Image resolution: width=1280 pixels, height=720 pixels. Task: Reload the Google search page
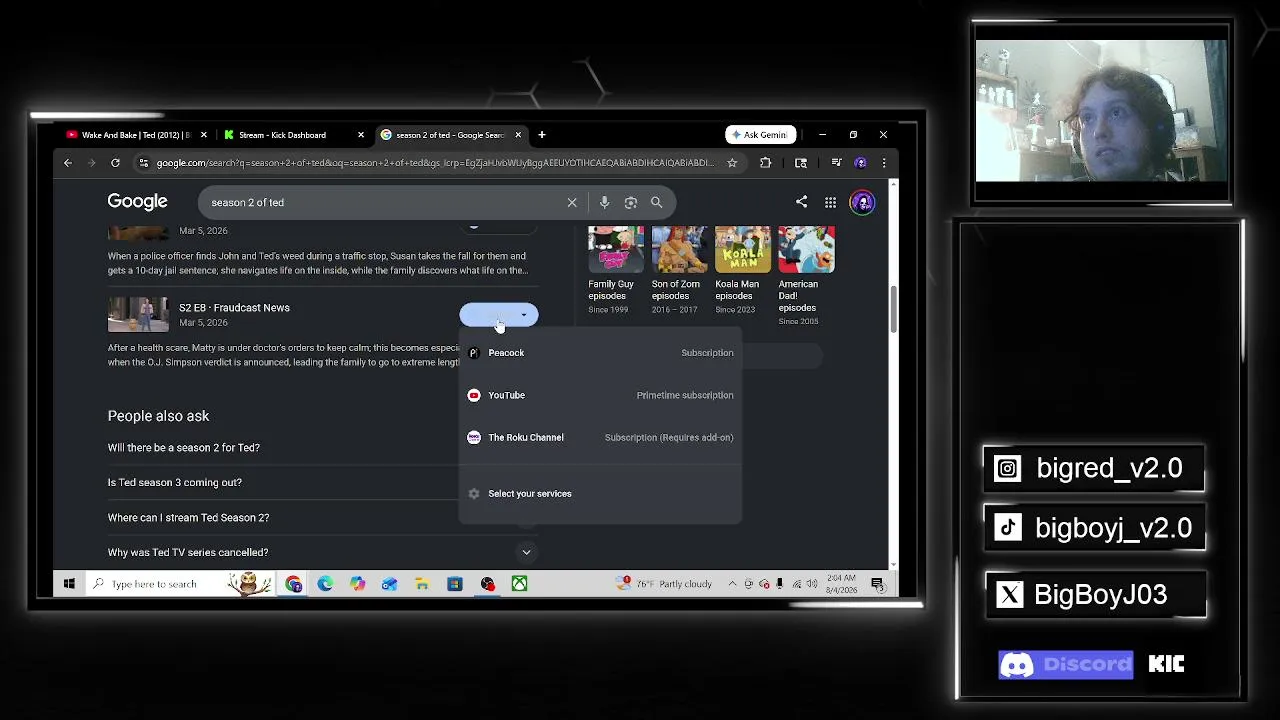(x=115, y=163)
